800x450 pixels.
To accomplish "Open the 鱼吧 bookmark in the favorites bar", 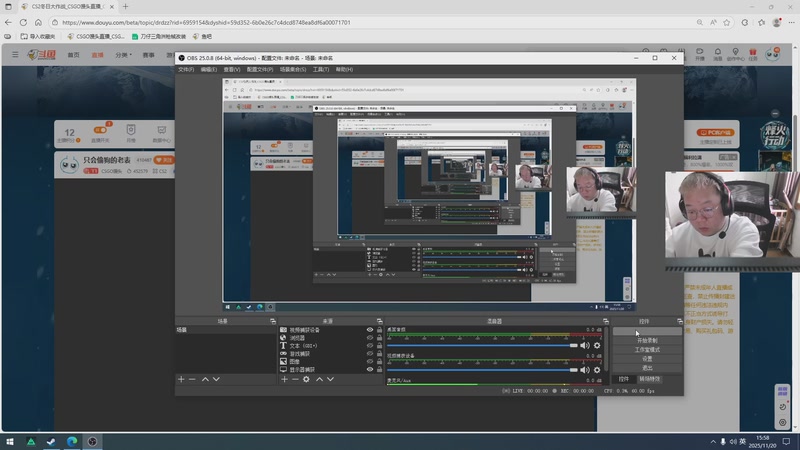I will [x=203, y=36].
